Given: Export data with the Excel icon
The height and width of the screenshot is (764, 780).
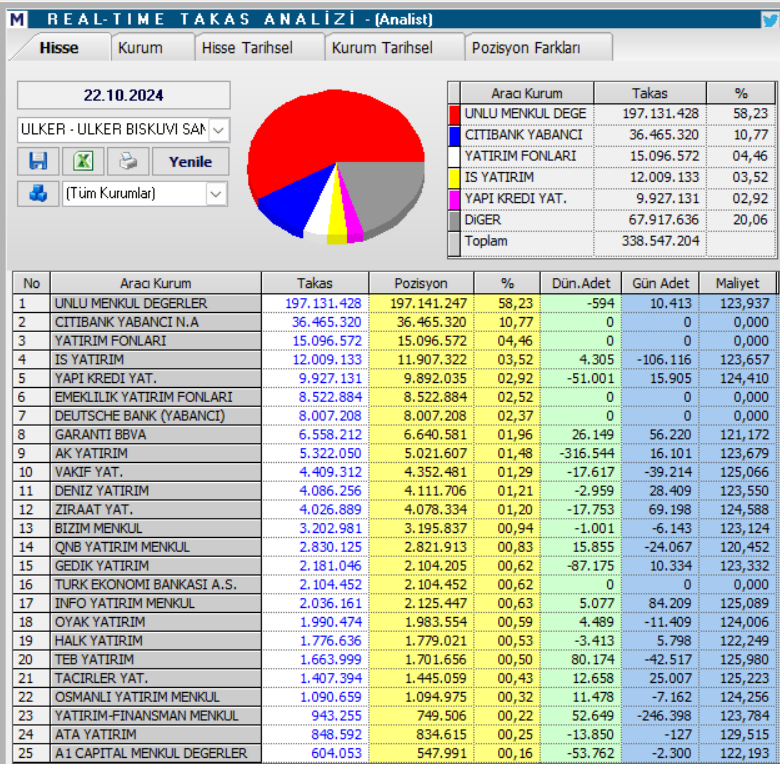Looking at the screenshot, I should (82, 162).
